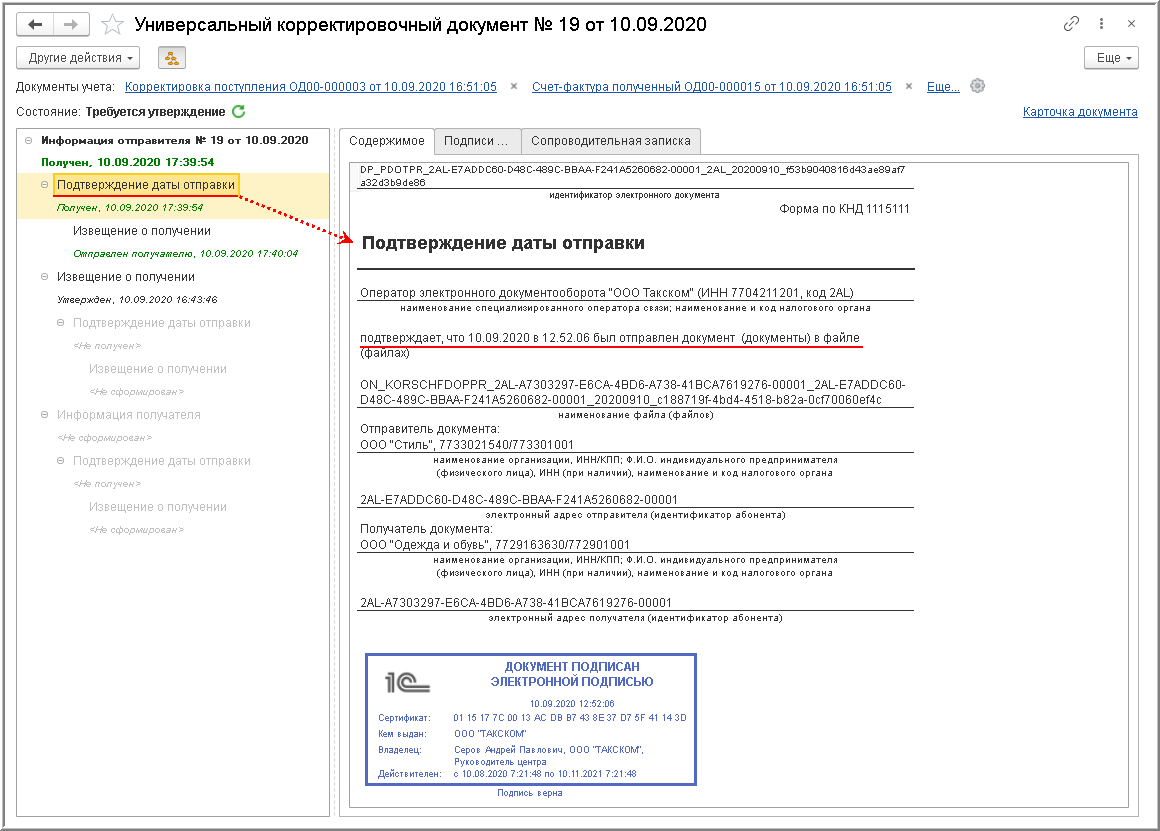Copy link to document icon
The height and width of the screenshot is (831, 1160).
pos(1070,24)
